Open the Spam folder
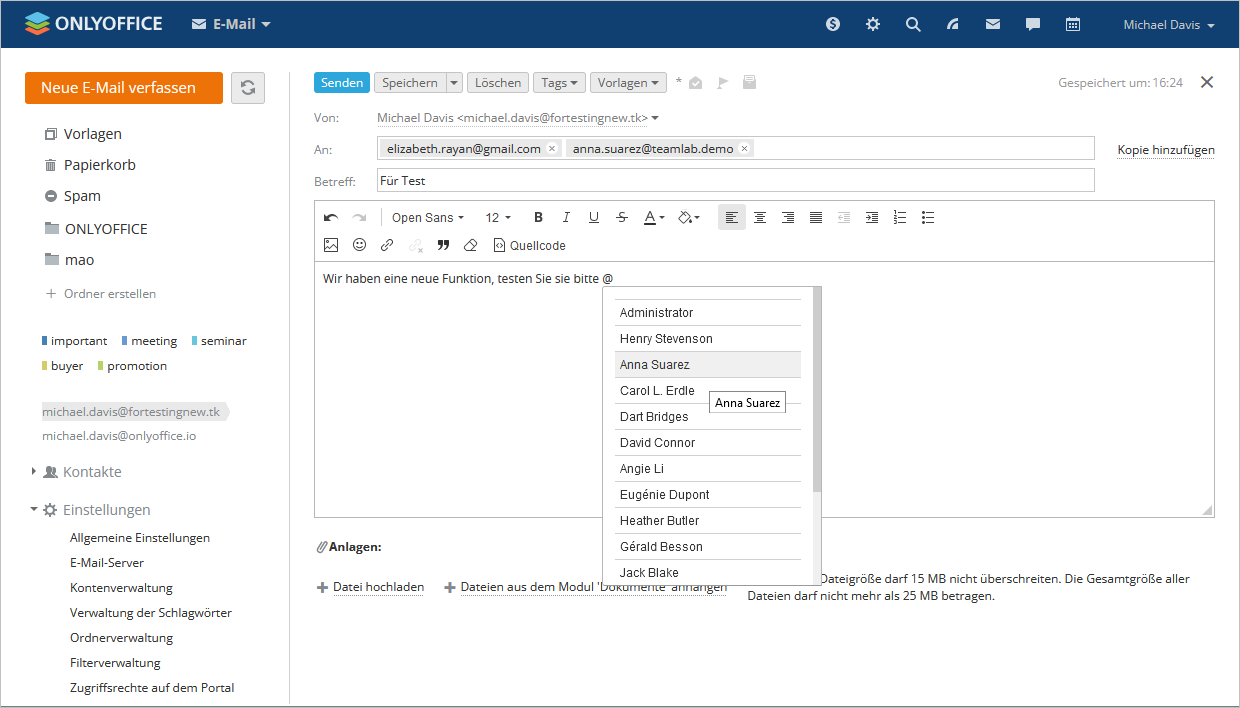Viewport: 1240px width, 708px height. tap(81, 196)
